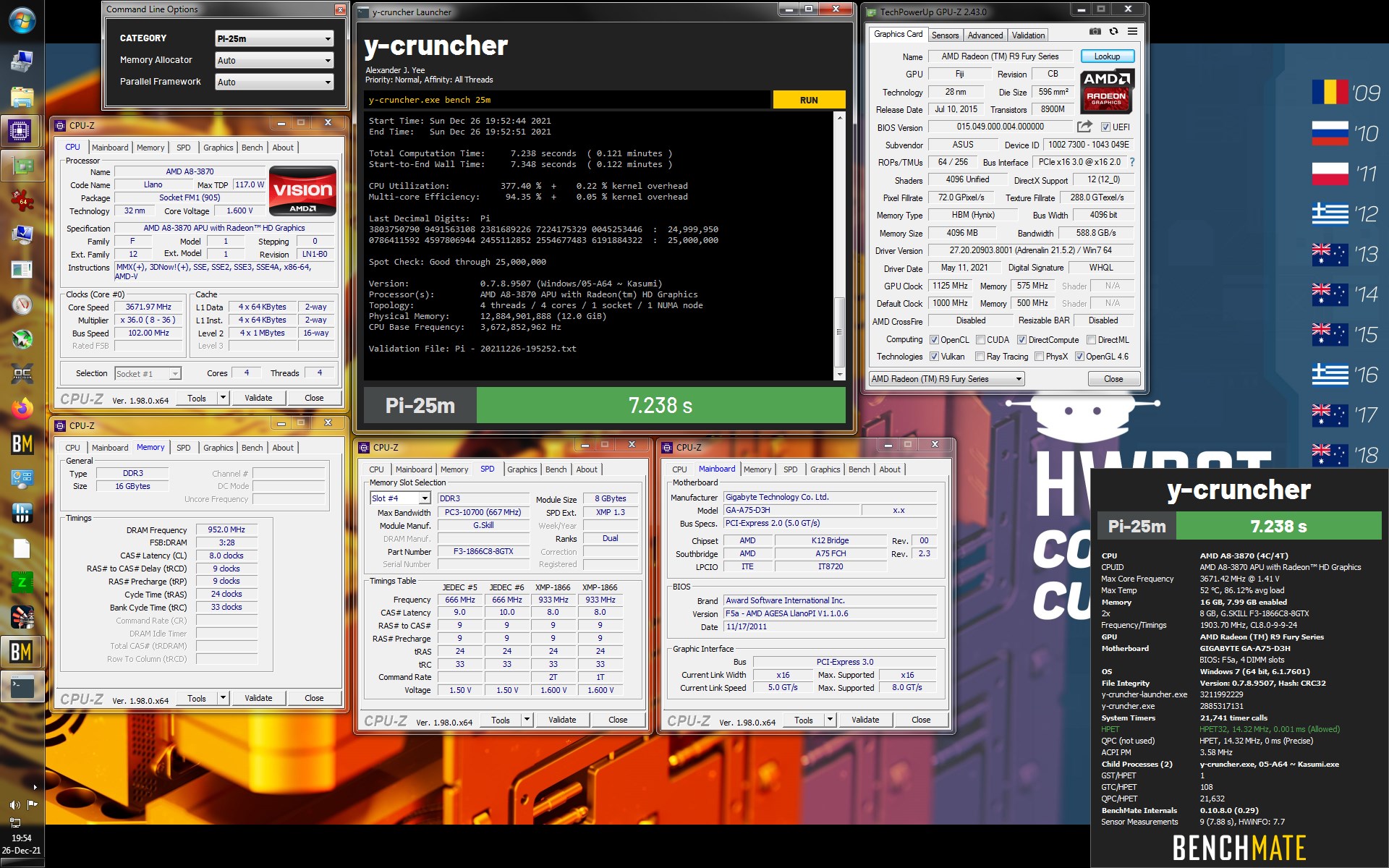Image resolution: width=1389 pixels, height=868 pixels.
Task: Open GPU selector dropdown AMD Radeon R9 Fury
Action: coord(947,379)
